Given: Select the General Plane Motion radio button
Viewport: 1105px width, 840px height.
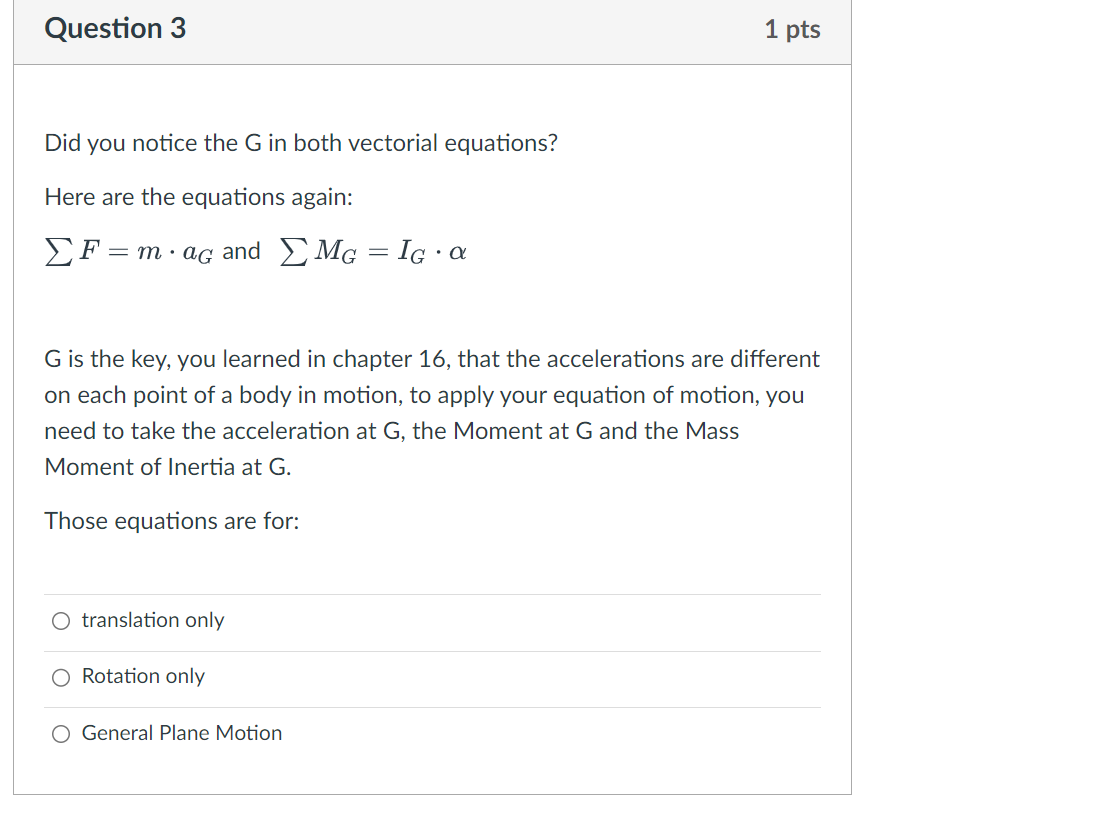Looking at the screenshot, I should tap(60, 734).
